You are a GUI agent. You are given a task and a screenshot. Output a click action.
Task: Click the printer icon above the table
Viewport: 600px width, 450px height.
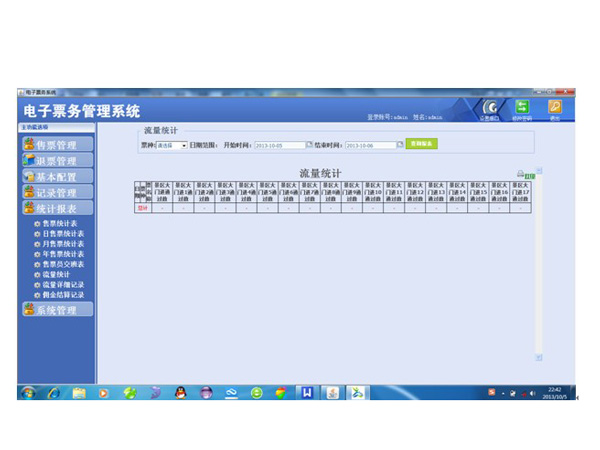point(520,174)
